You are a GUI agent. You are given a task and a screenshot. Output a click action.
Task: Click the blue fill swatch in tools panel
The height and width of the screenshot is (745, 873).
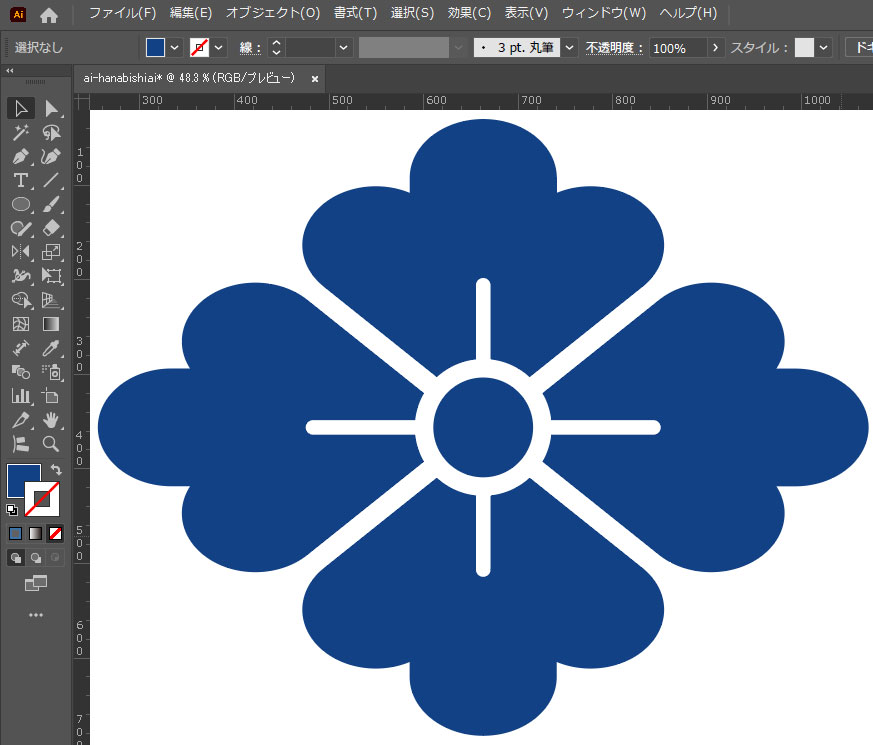pyautogui.click(x=22, y=480)
